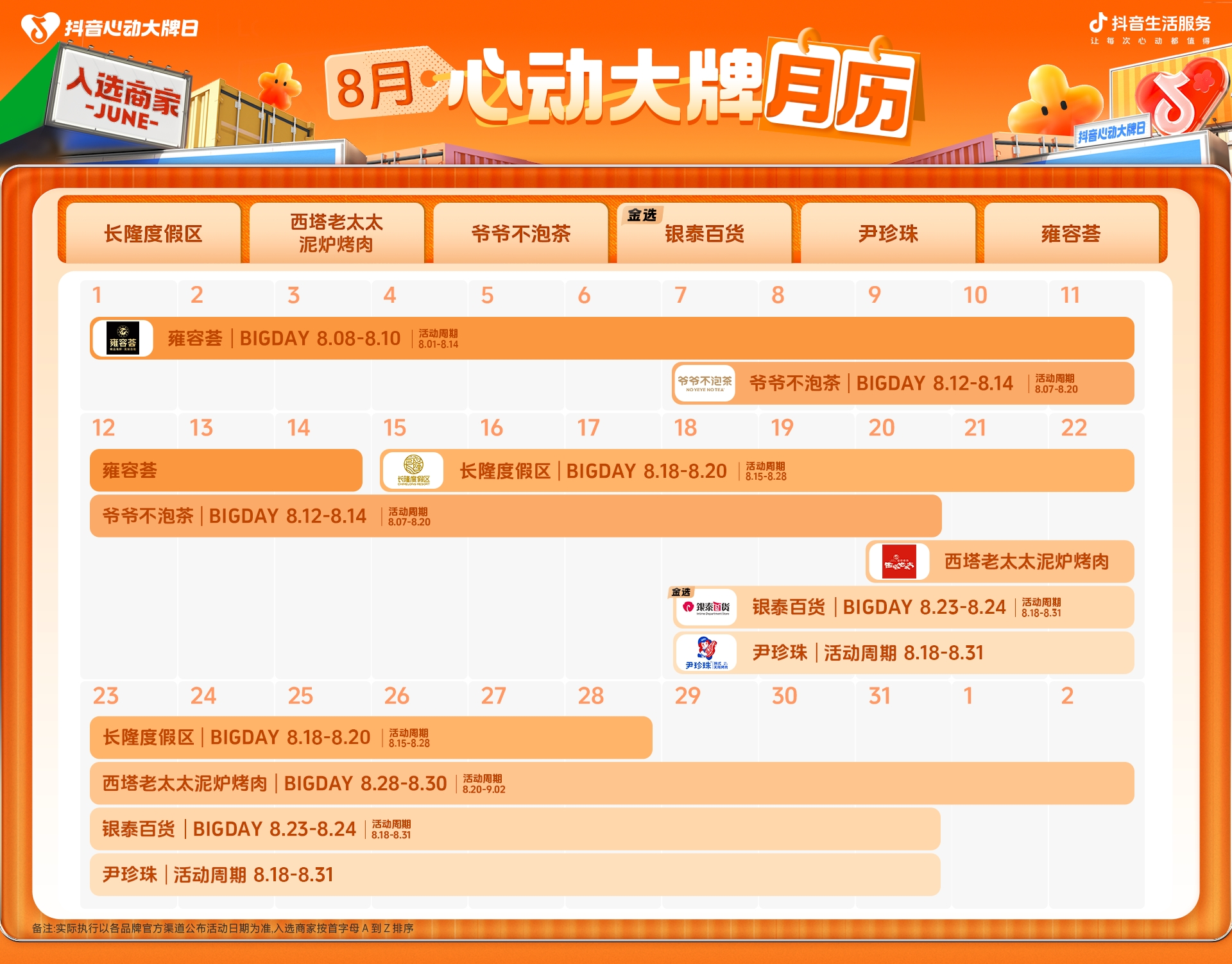The height and width of the screenshot is (964, 1232).
Task: Click calendar date 8
Action: [778, 295]
